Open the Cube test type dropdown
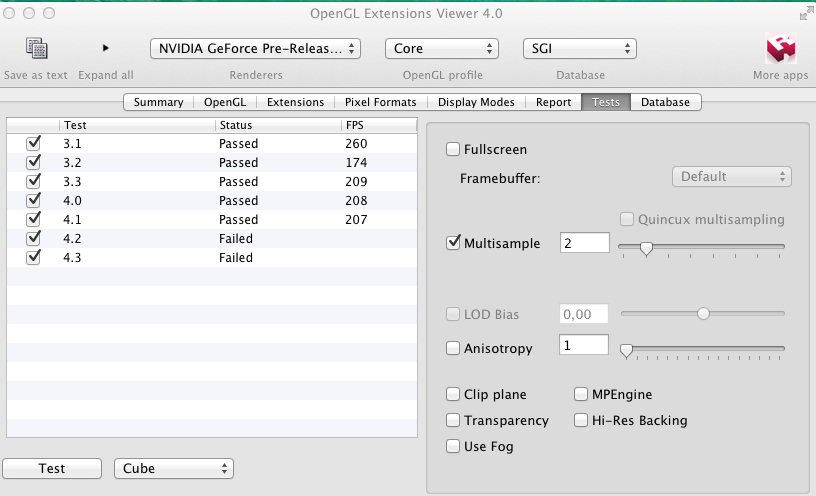816x496 pixels. pyautogui.click(x=174, y=468)
